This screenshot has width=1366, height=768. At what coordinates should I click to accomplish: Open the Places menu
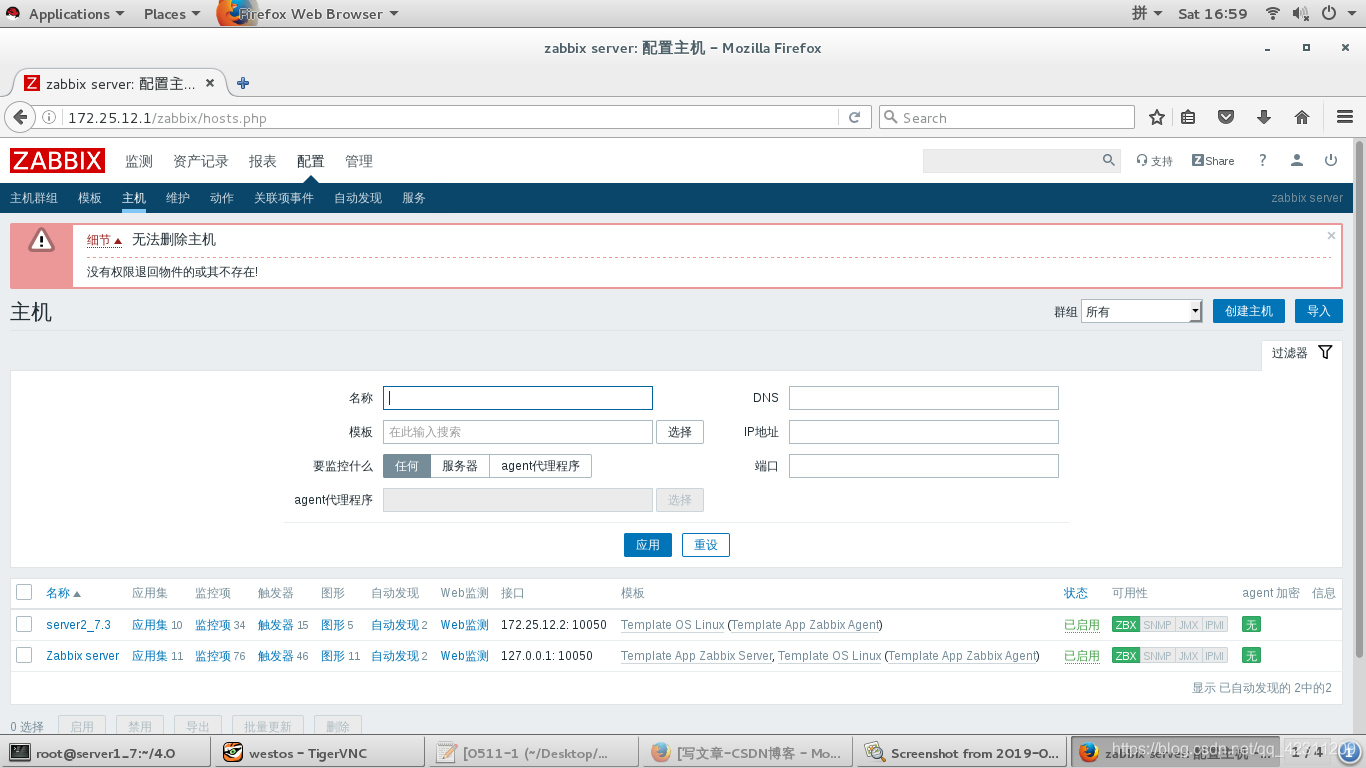[x=171, y=14]
